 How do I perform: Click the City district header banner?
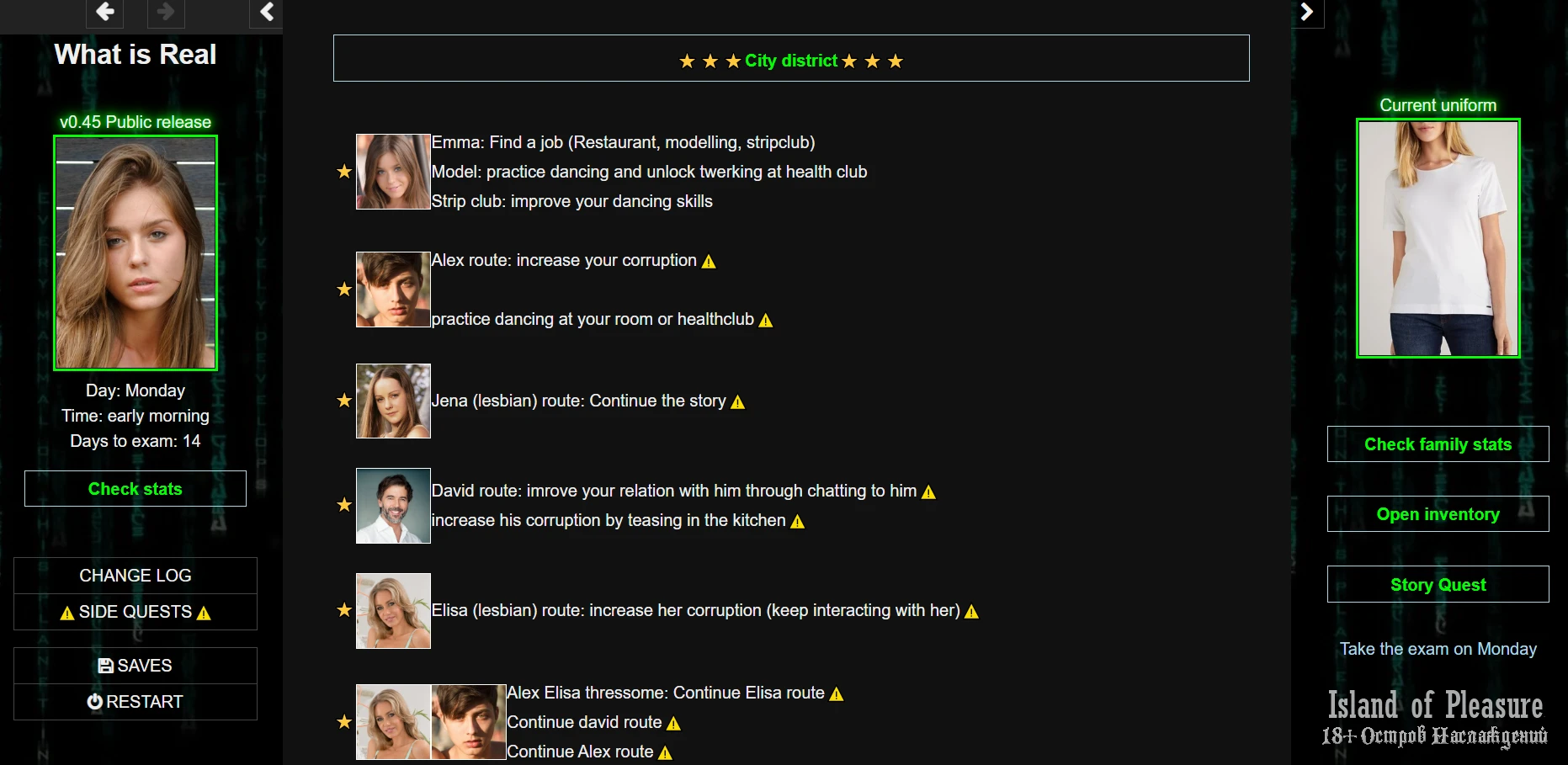pyautogui.click(x=791, y=58)
